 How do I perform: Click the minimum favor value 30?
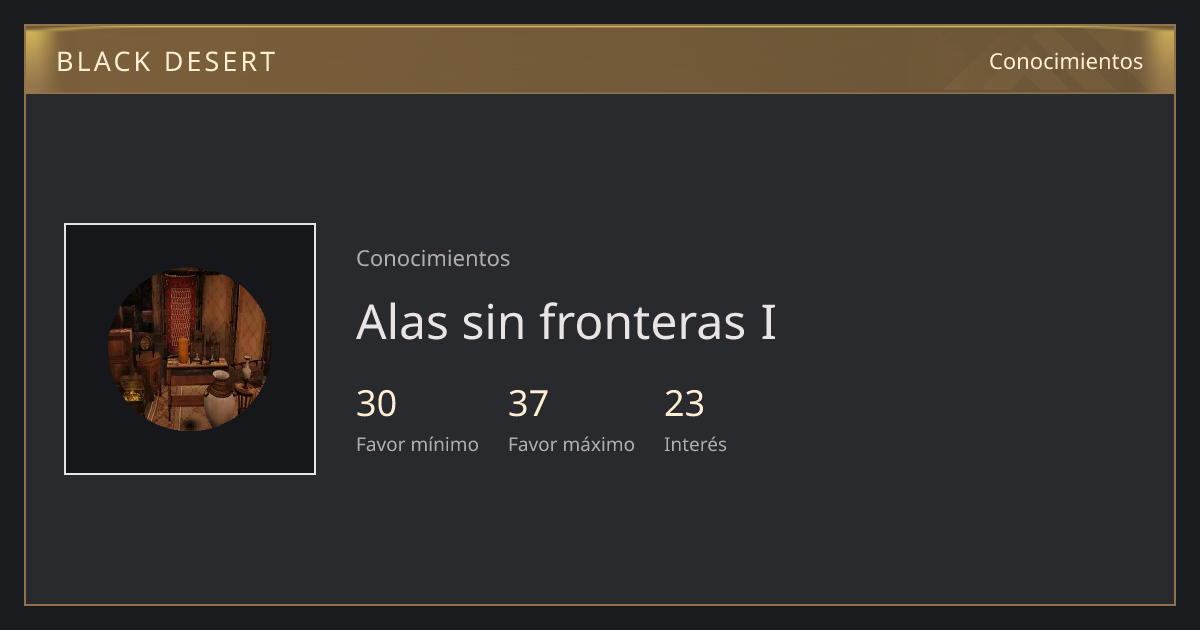point(376,404)
